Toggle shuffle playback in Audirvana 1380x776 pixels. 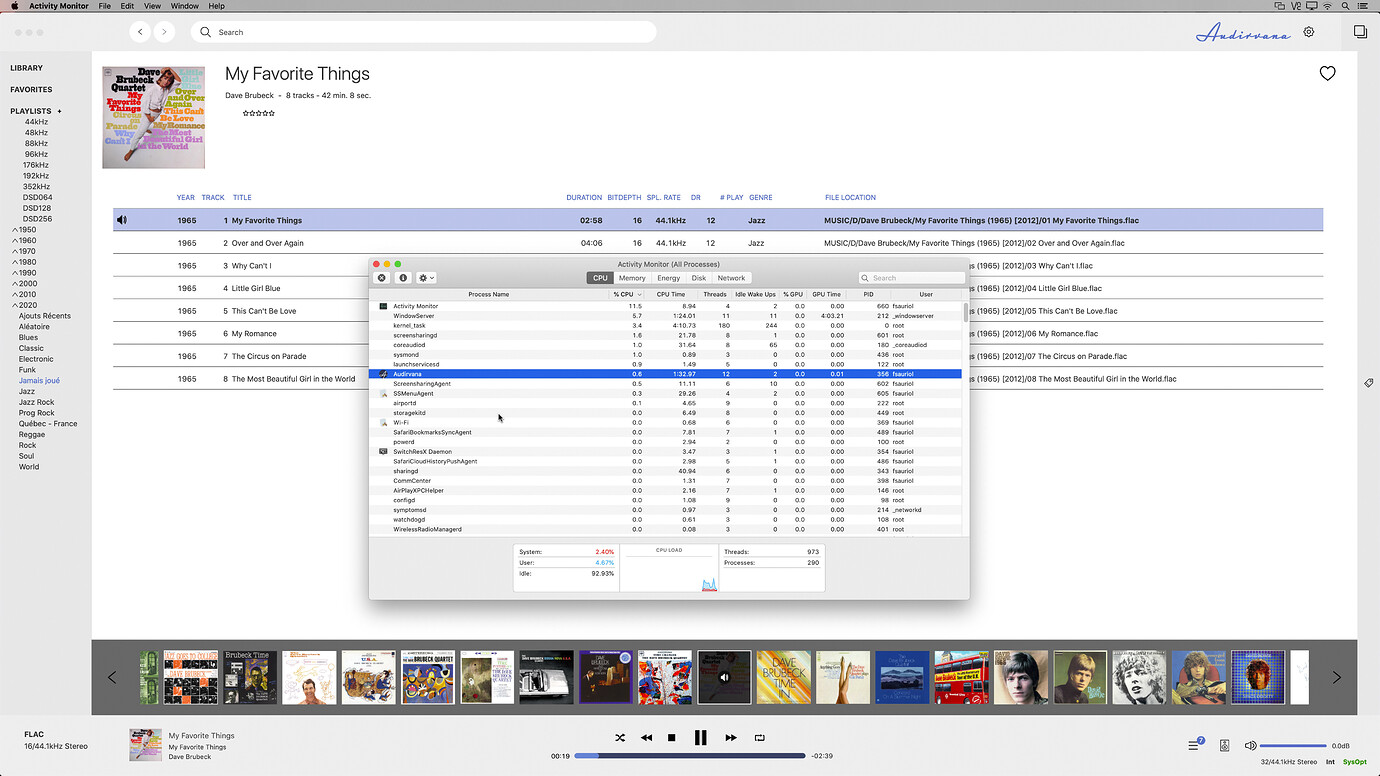click(x=620, y=737)
